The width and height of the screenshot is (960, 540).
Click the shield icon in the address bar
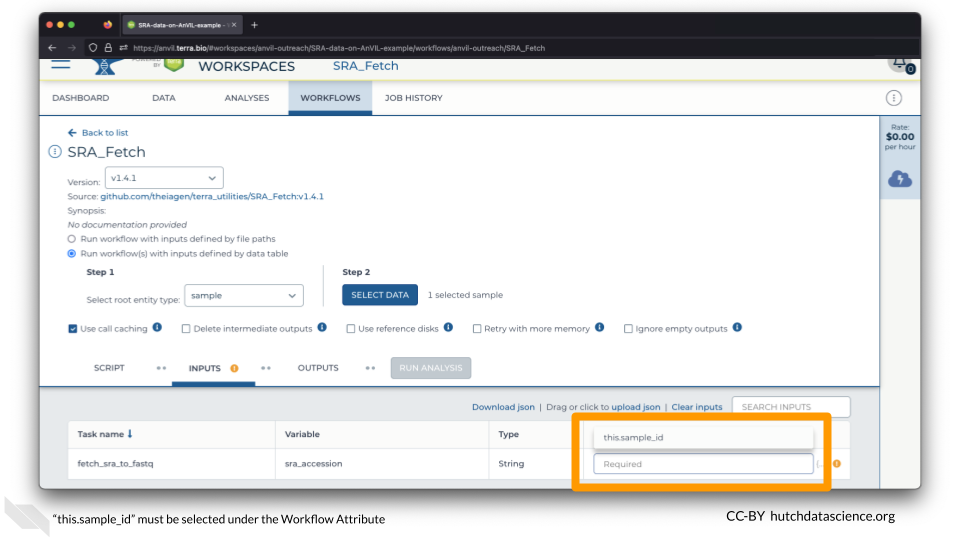(x=93, y=48)
